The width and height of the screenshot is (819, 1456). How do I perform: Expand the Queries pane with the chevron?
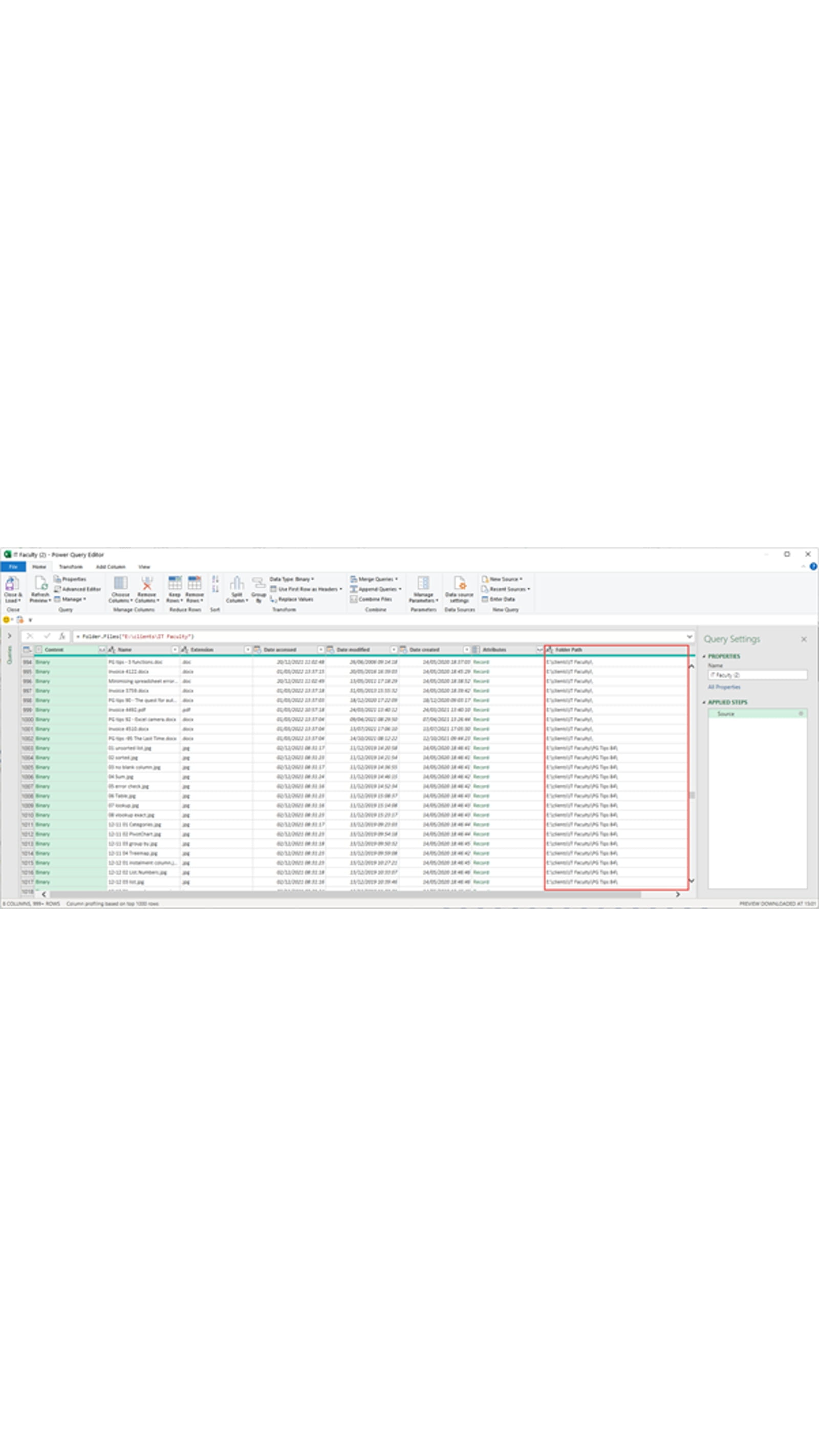10,636
